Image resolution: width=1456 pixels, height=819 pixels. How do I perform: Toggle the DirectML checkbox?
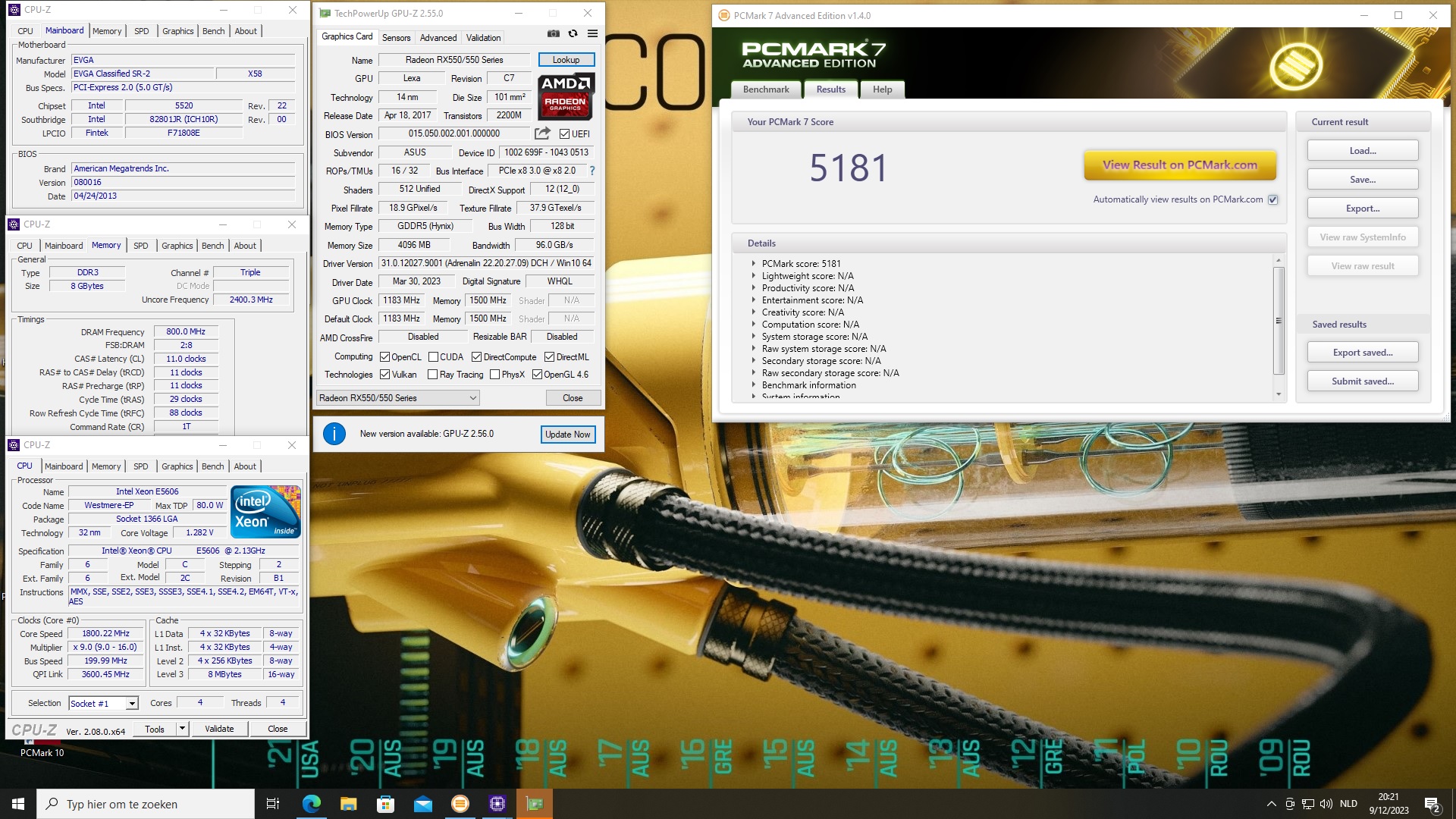550,357
